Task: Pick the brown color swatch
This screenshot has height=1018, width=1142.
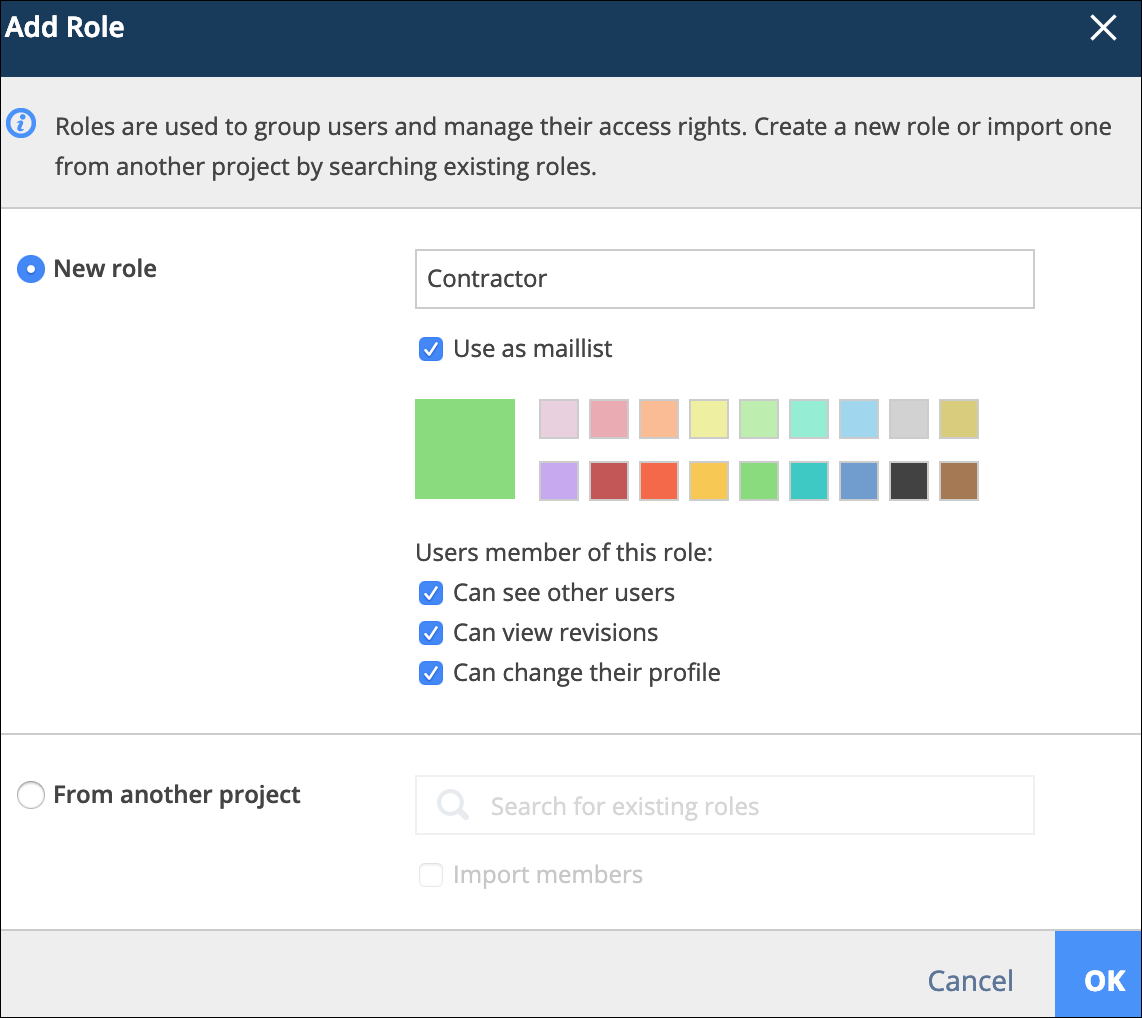Action: point(958,481)
